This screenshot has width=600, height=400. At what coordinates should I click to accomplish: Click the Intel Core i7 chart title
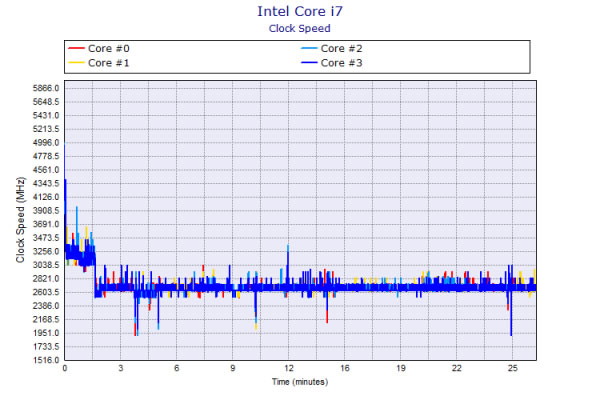[x=300, y=11]
